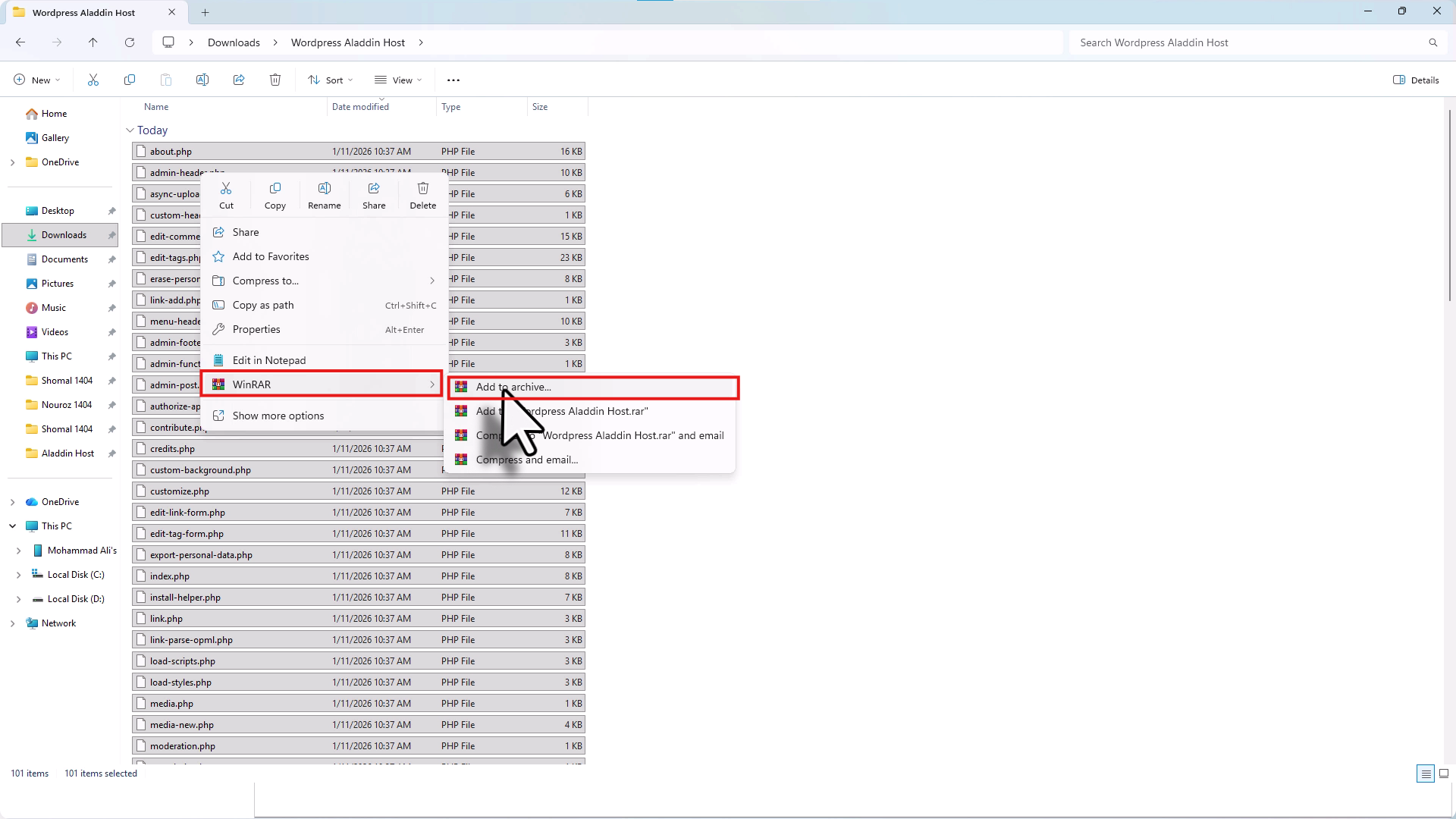Open the Compress to... submenu

[x=324, y=281]
